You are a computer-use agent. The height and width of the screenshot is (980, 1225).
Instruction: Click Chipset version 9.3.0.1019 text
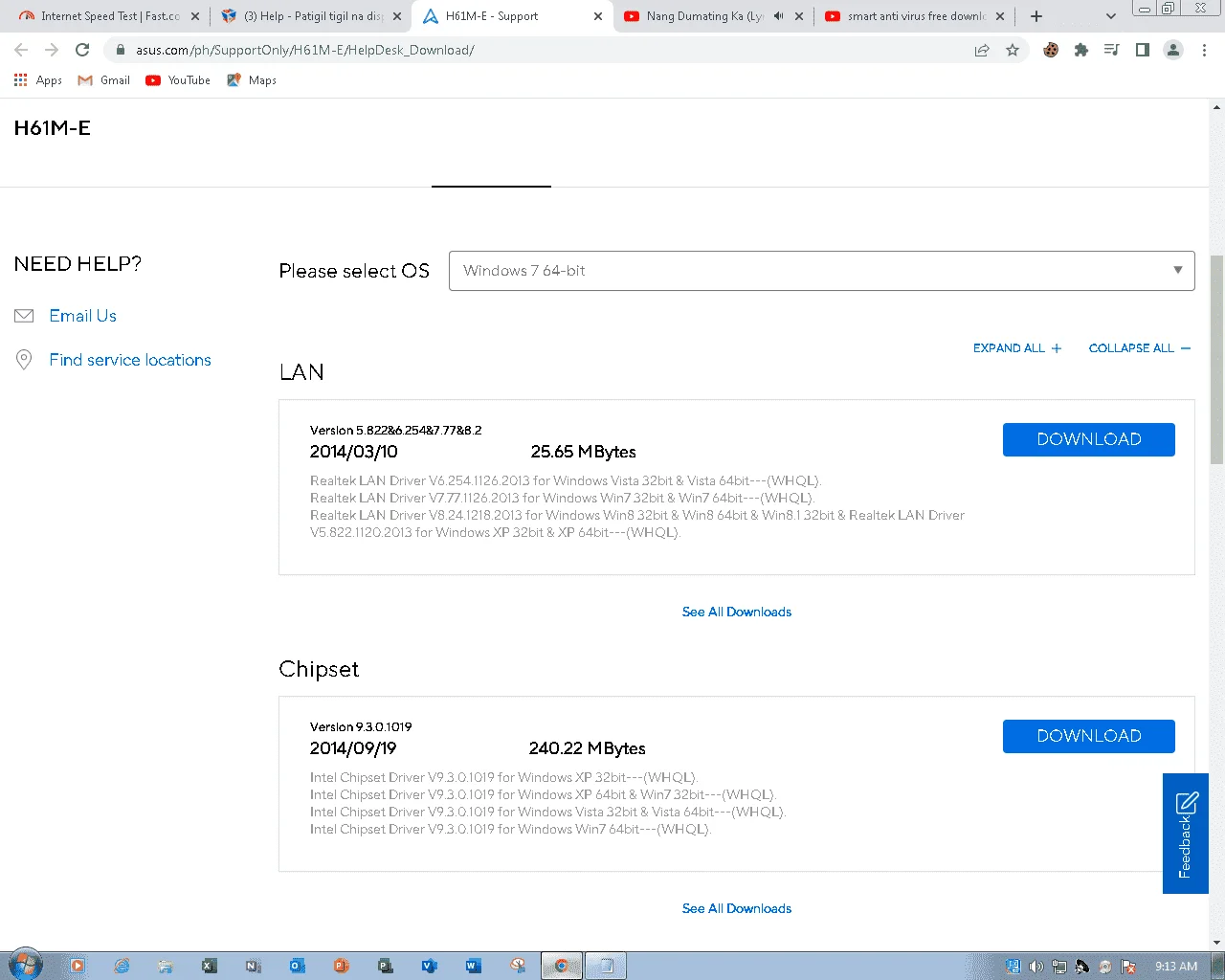361,727
